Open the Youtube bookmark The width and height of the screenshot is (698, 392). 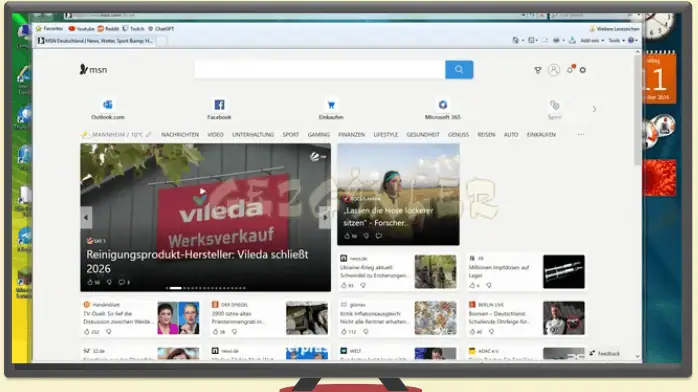tap(81, 28)
